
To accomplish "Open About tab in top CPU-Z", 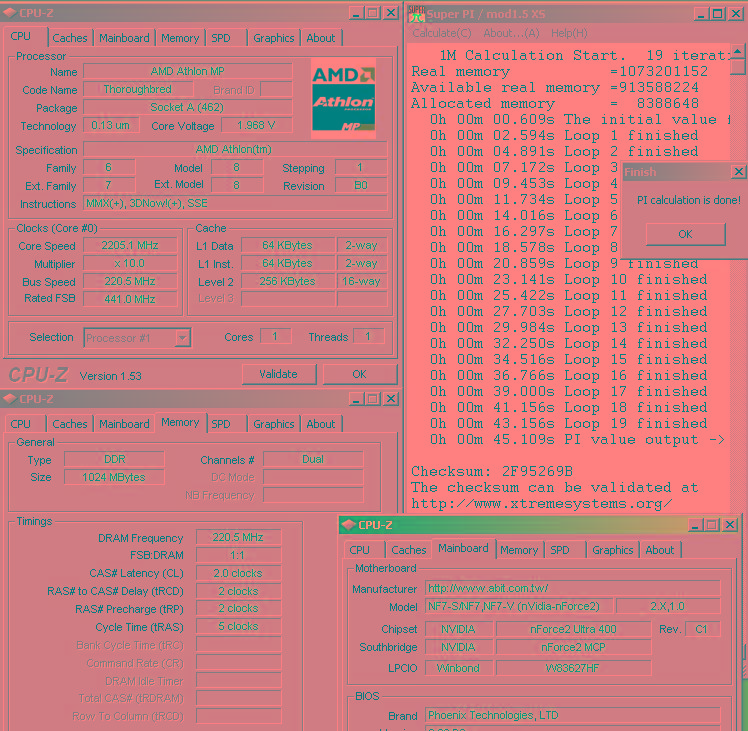I will tap(321, 38).
